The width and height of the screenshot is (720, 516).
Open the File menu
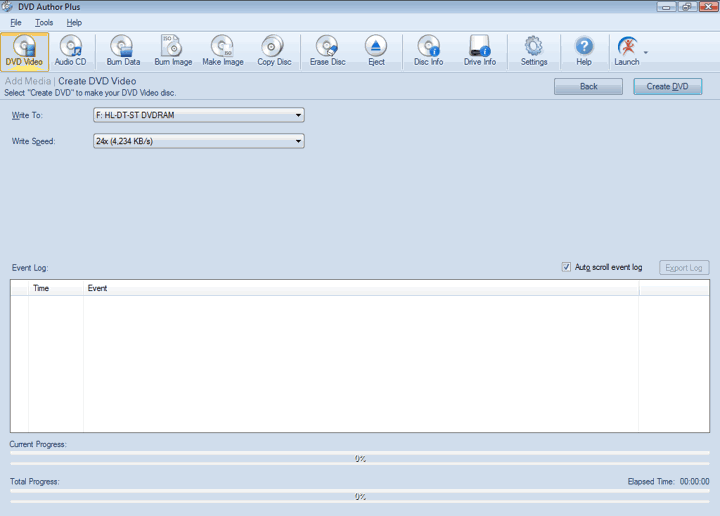[x=16, y=22]
